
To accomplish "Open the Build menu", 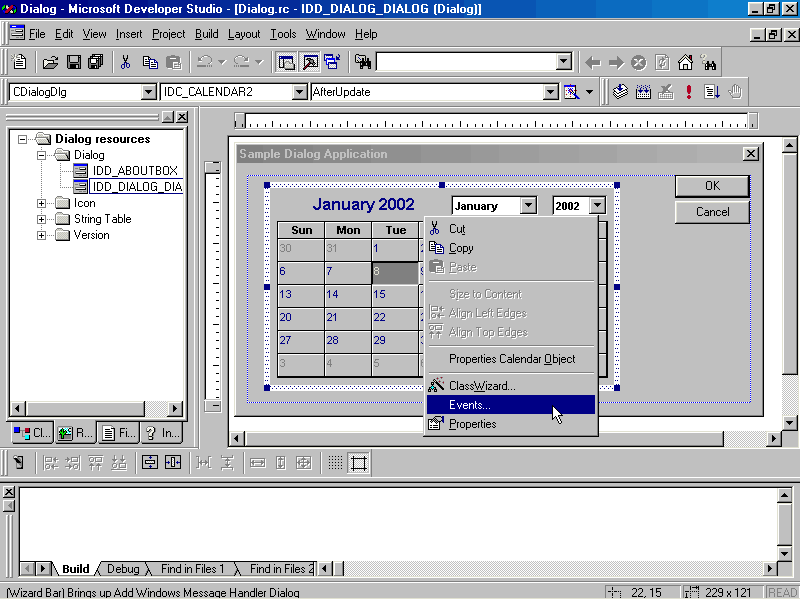I will [x=207, y=34].
